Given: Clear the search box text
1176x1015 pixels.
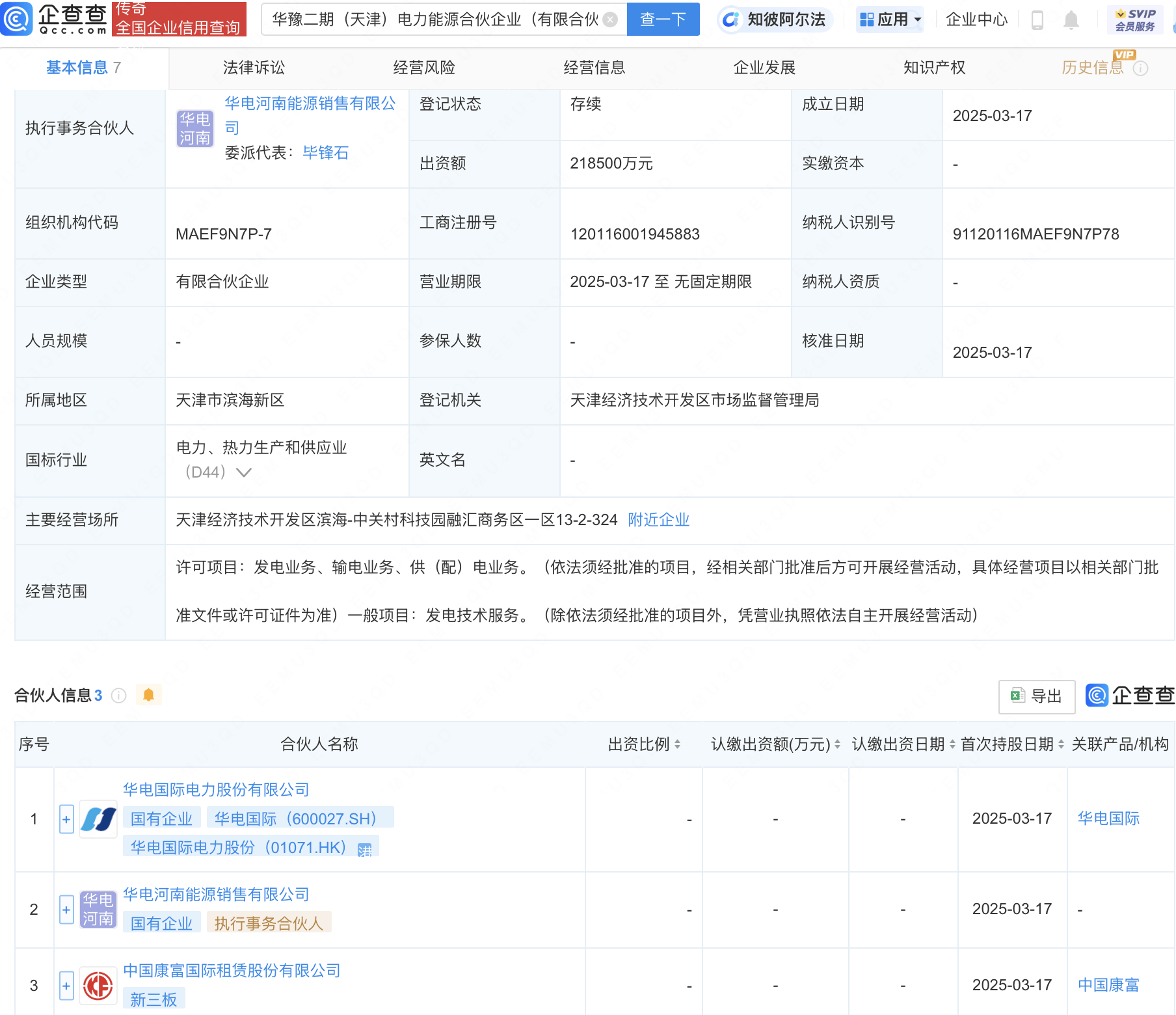Looking at the screenshot, I should (x=610, y=20).
